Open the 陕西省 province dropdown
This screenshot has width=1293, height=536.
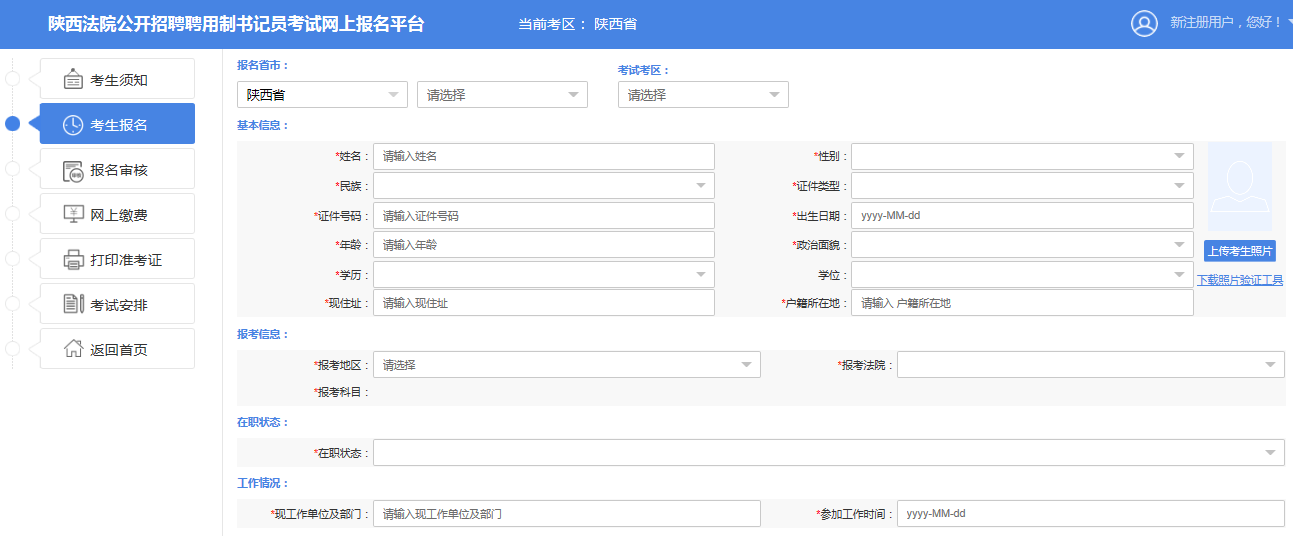point(322,95)
